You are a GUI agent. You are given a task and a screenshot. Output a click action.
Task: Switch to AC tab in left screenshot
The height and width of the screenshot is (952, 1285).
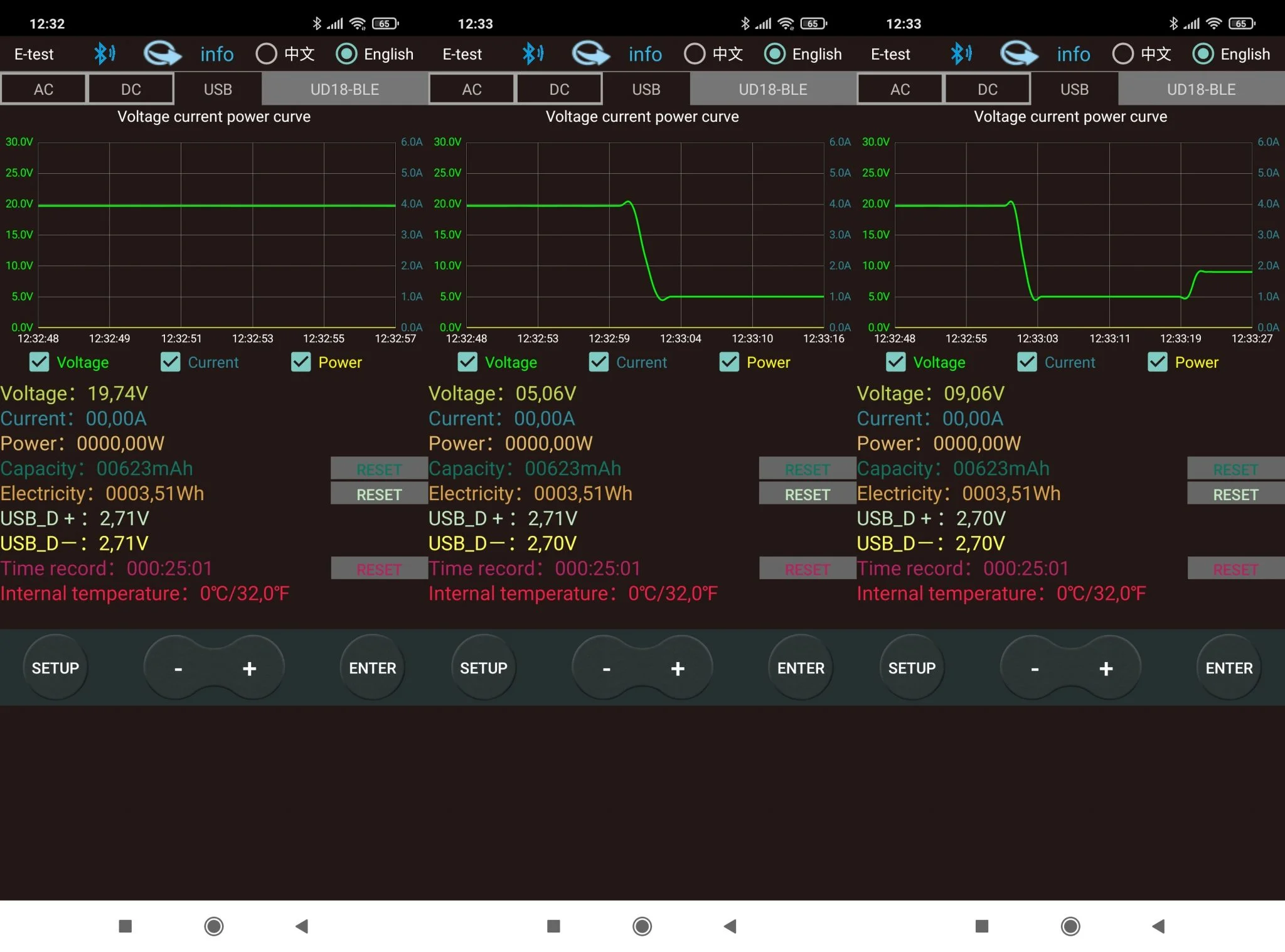[43, 89]
